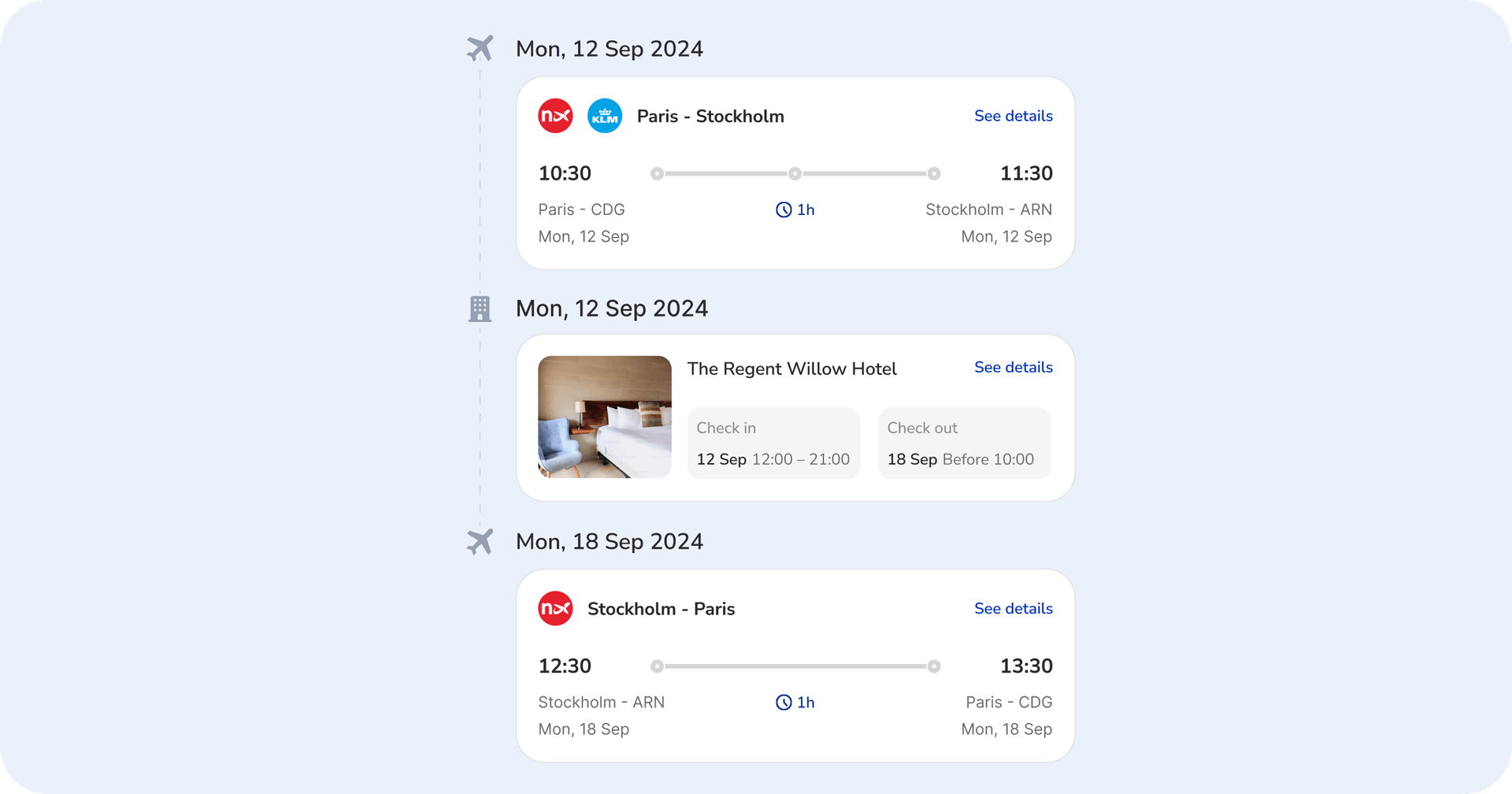Click the Stockholm - Paris route title
Viewport: 1512px width, 794px height.
[661, 609]
